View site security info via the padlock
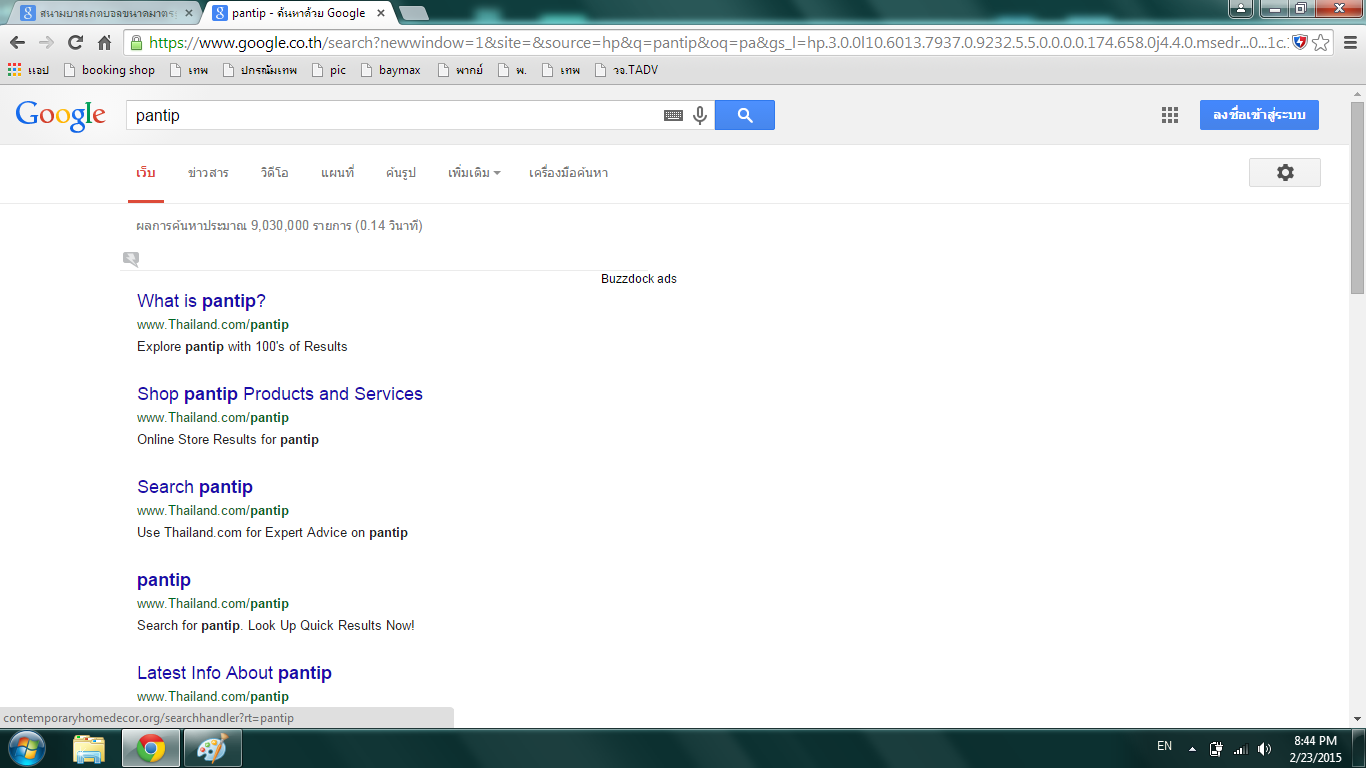This screenshot has width=1366, height=768. click(x=136, y=43)
